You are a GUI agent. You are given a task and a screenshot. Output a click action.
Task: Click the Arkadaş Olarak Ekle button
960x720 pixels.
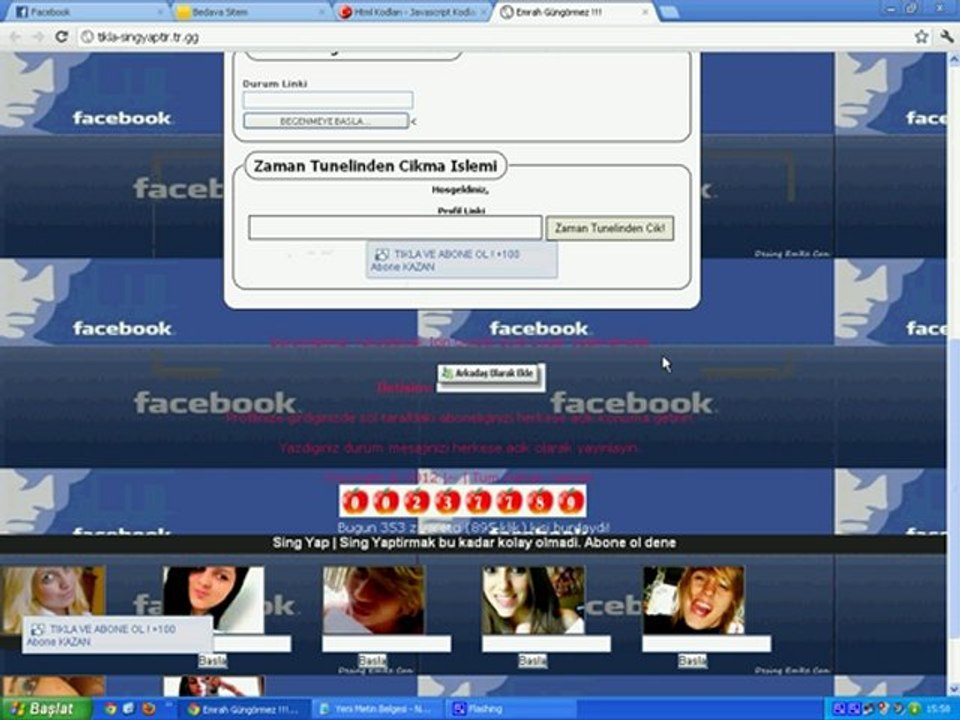coord(489,373)
